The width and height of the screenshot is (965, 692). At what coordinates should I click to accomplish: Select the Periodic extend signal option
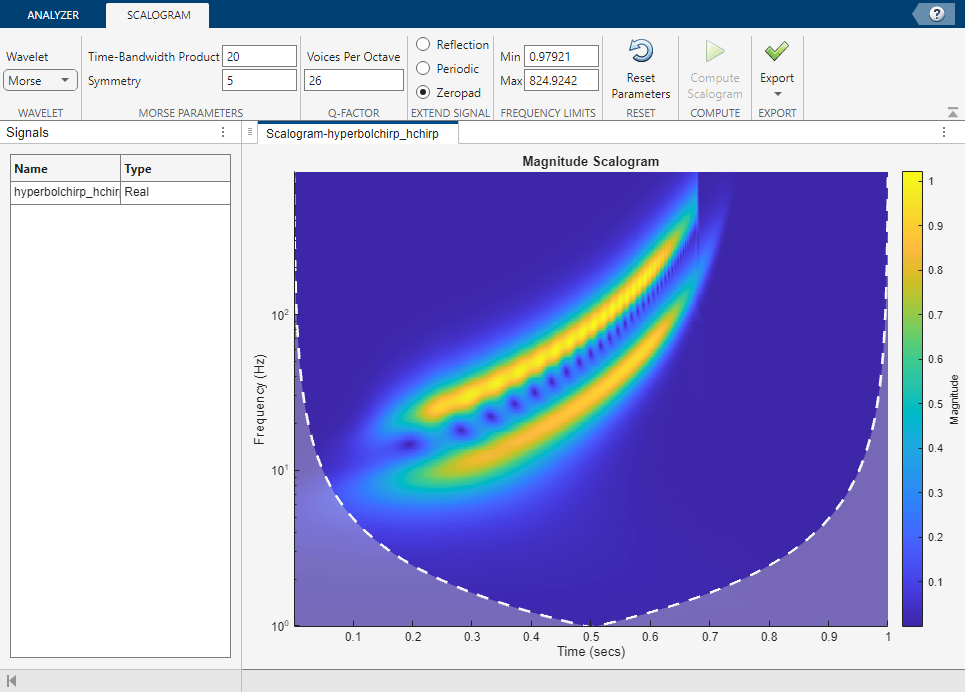click(423, 68)
